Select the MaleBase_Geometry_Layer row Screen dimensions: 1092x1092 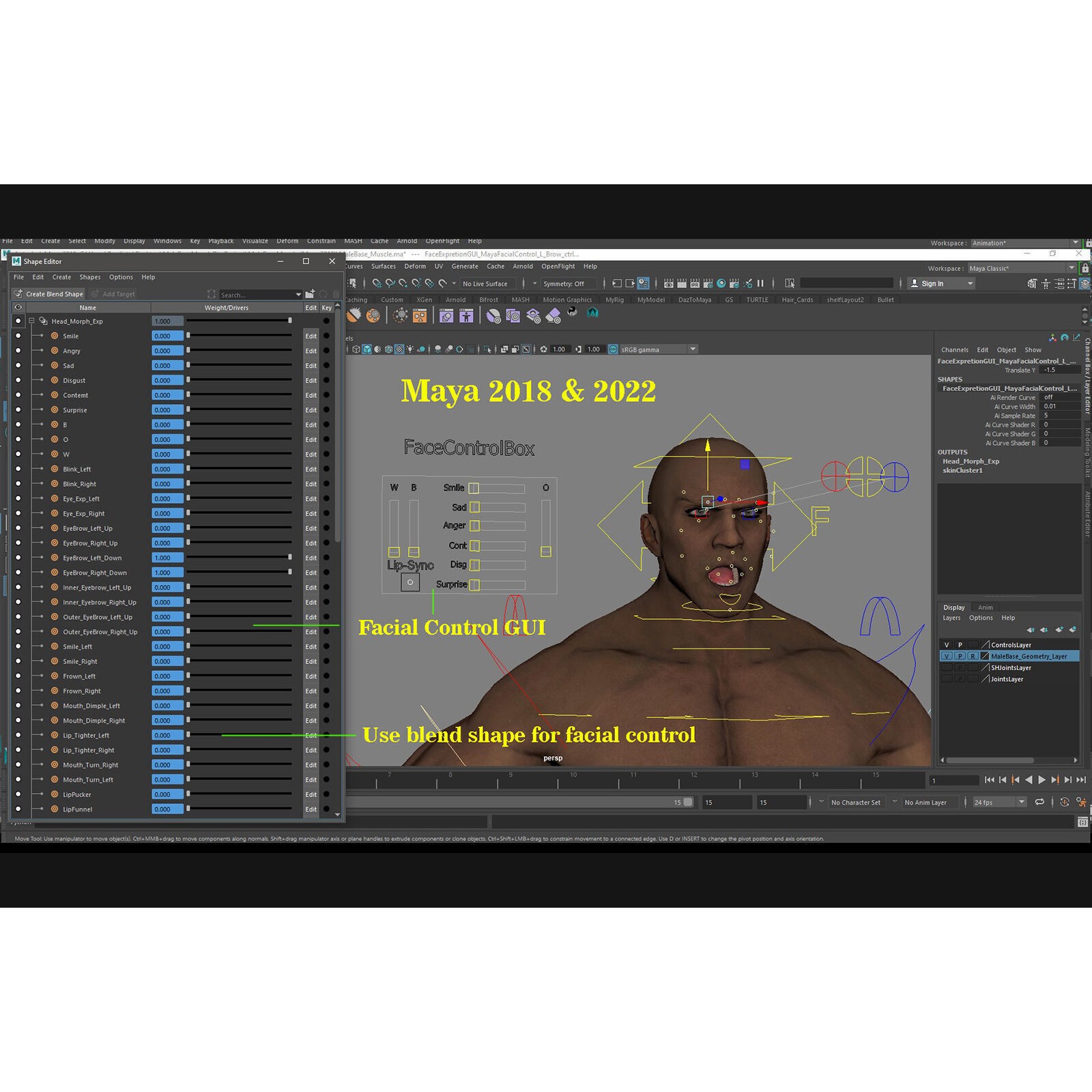coord(1010,656)
